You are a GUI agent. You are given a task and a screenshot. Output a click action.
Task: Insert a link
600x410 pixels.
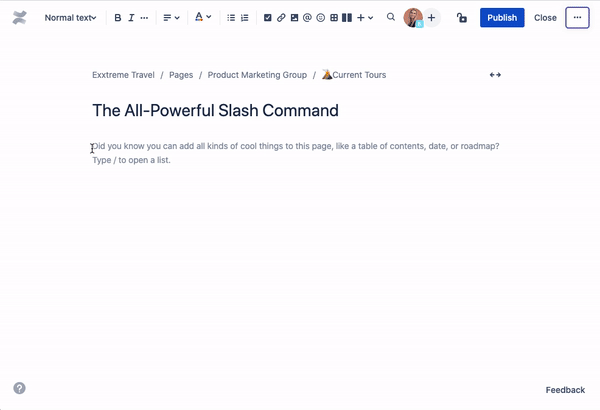pos(281,18)
